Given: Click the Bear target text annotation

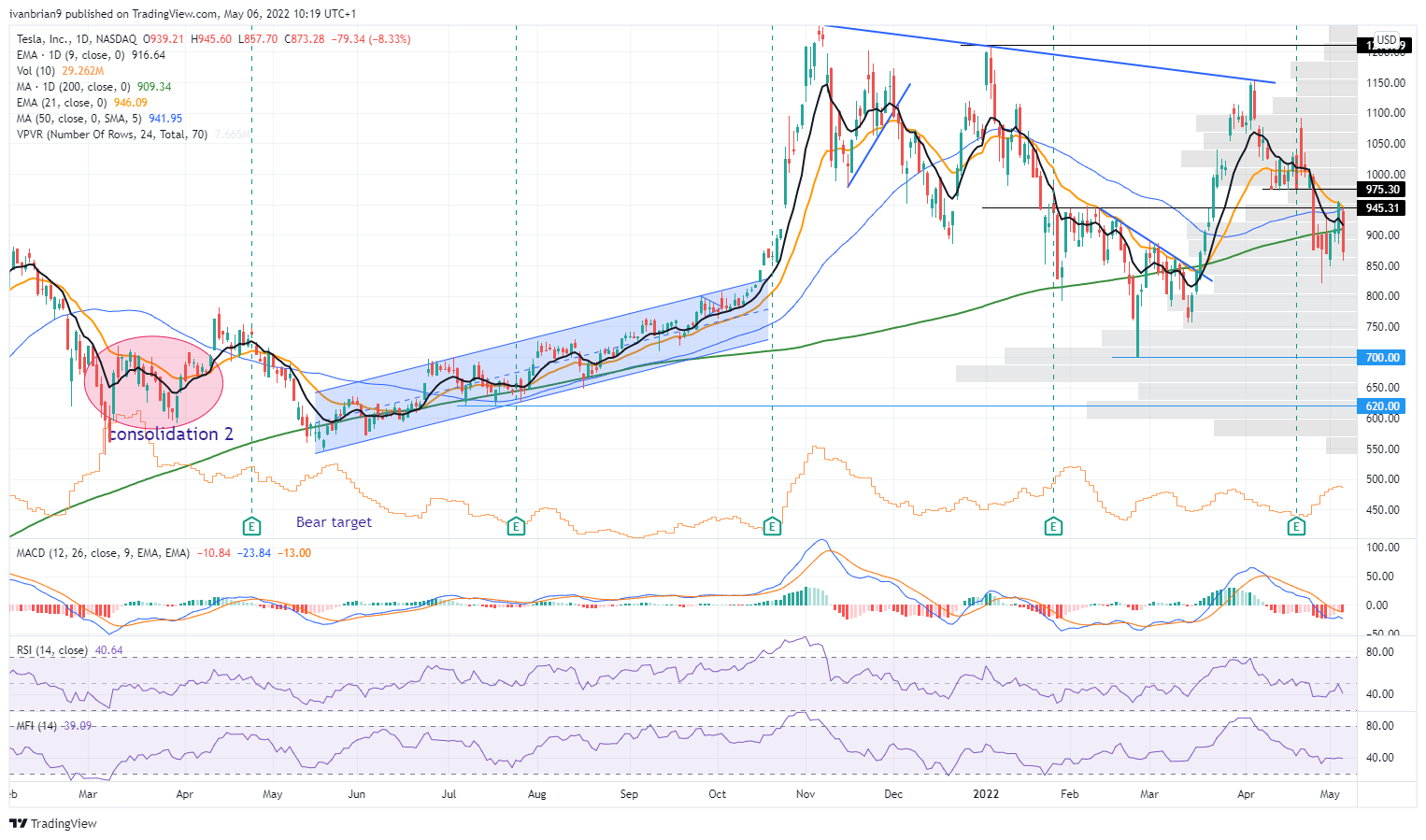Looking at the screenshot, I should pos(334,521).
